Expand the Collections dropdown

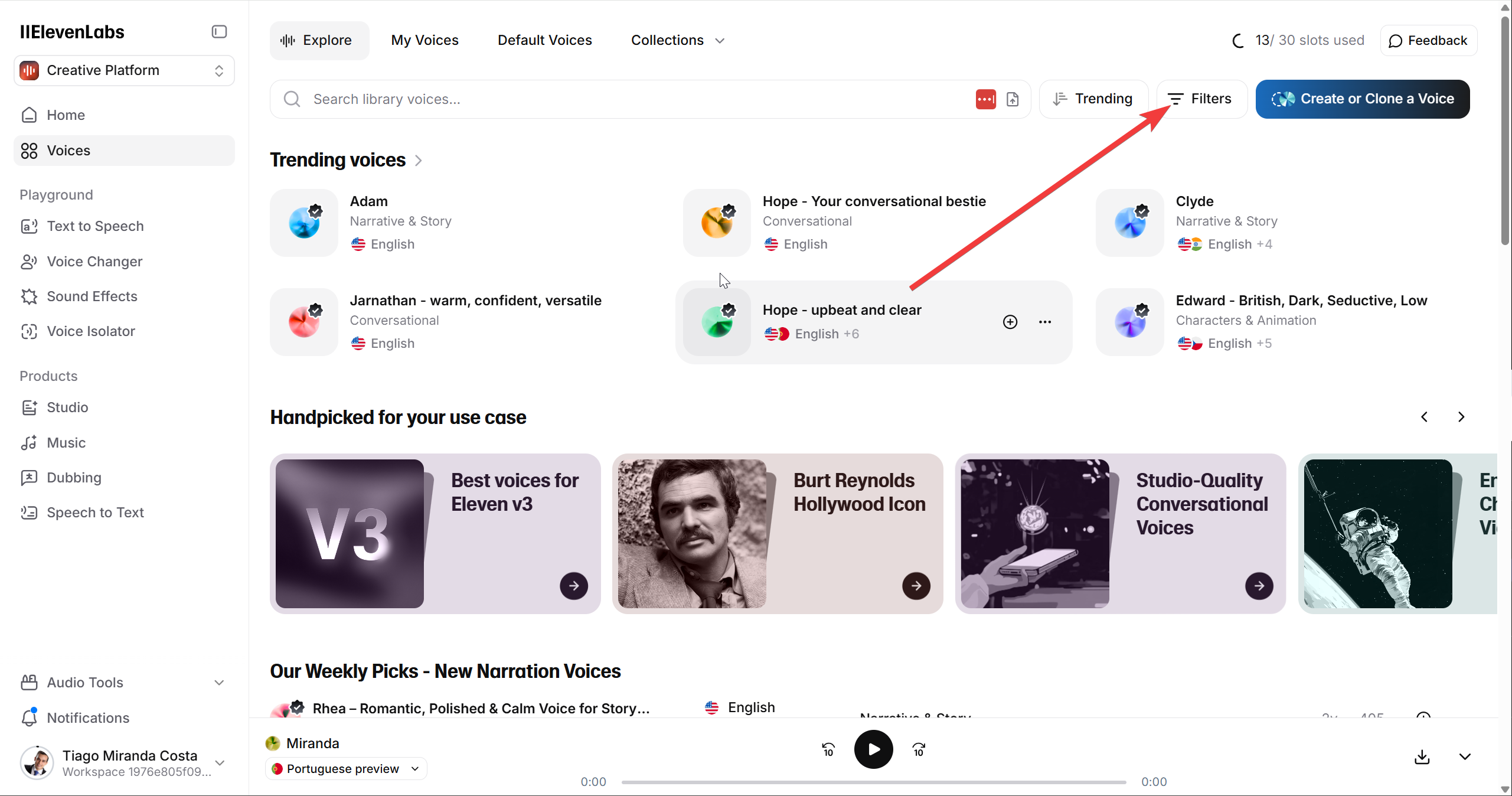coord(677,40)
